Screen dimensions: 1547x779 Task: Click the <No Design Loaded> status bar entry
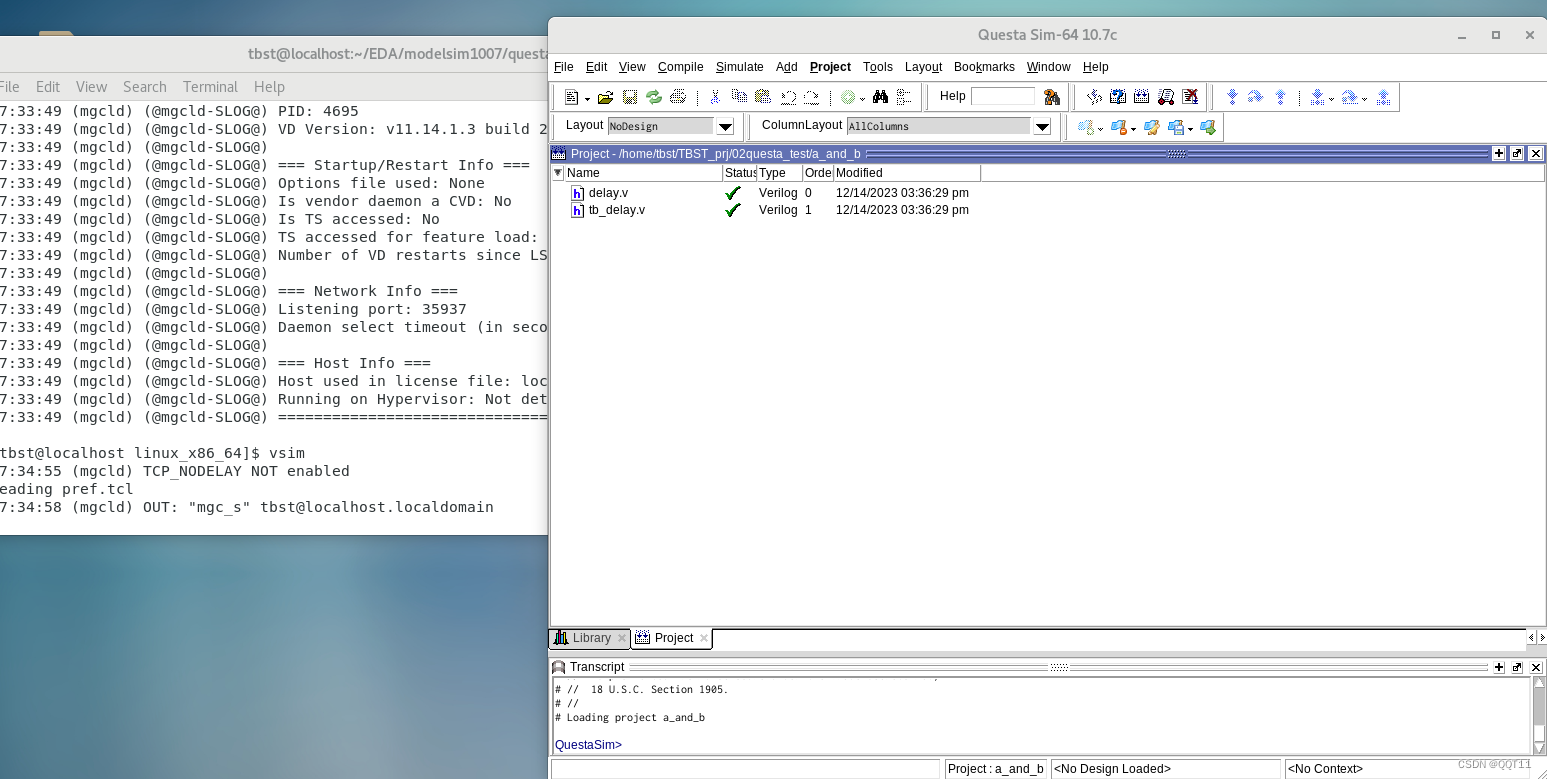(x=1165, y=769)
